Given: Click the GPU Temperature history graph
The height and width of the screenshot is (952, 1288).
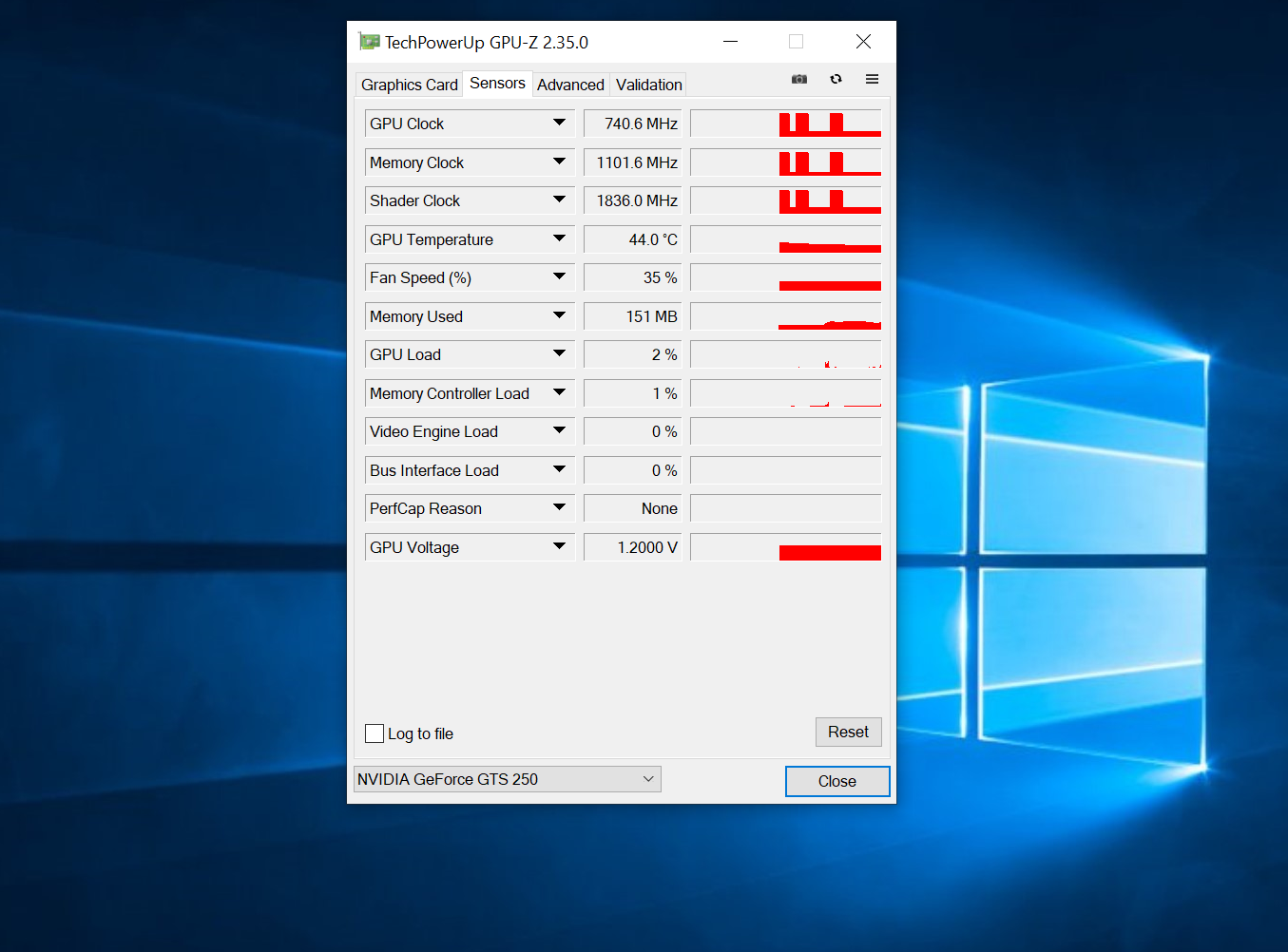Looking at the screenshot, I should 786,239.
